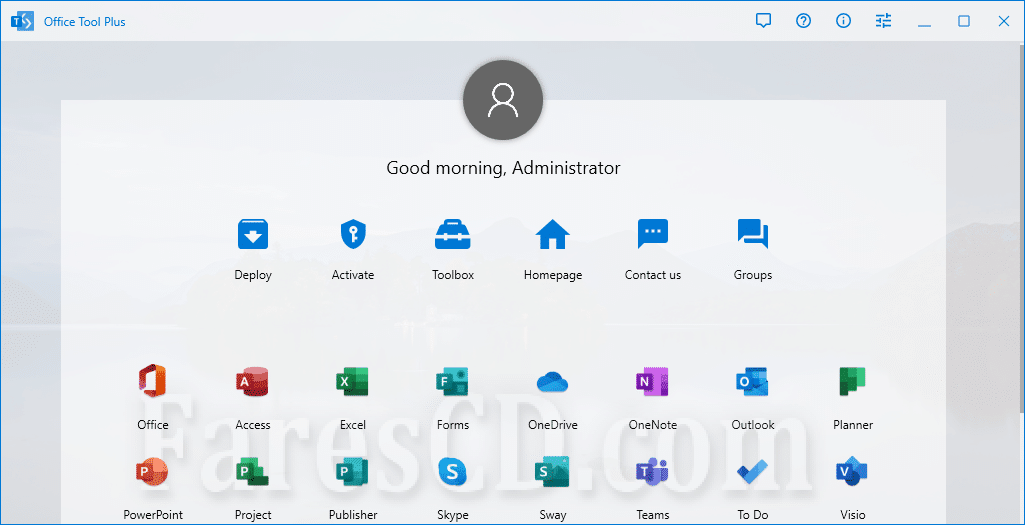Launch Excel
The image size is (1025, 525).
(x=353, y=381)
